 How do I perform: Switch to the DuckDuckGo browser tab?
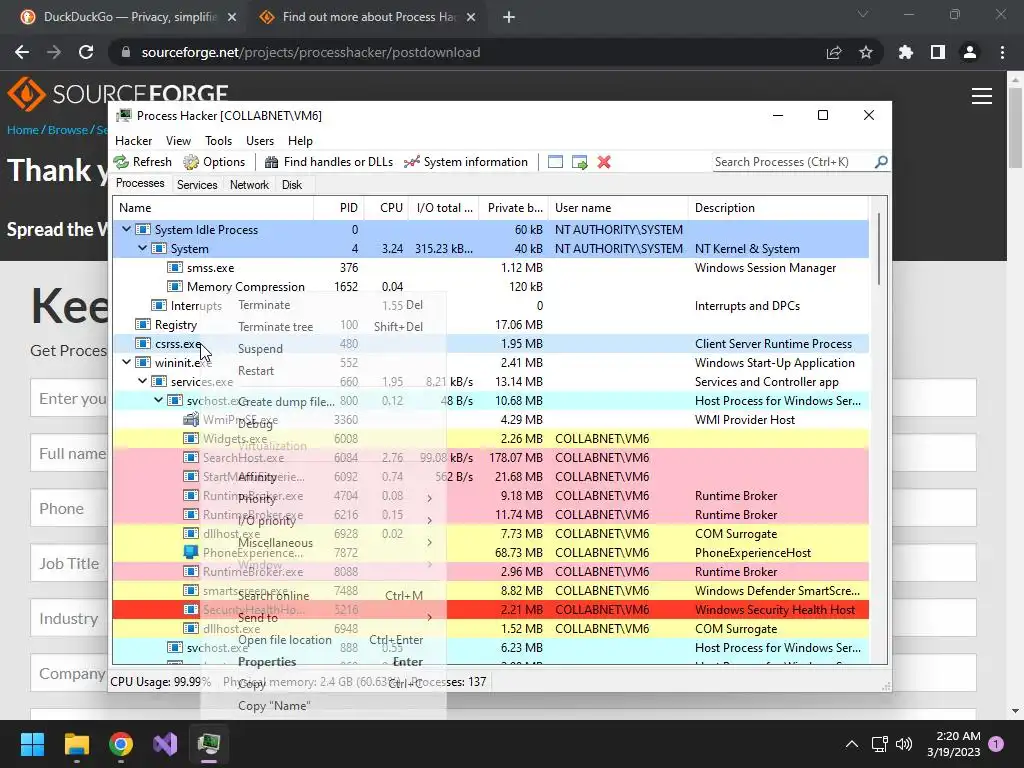[x=127, y=17]
